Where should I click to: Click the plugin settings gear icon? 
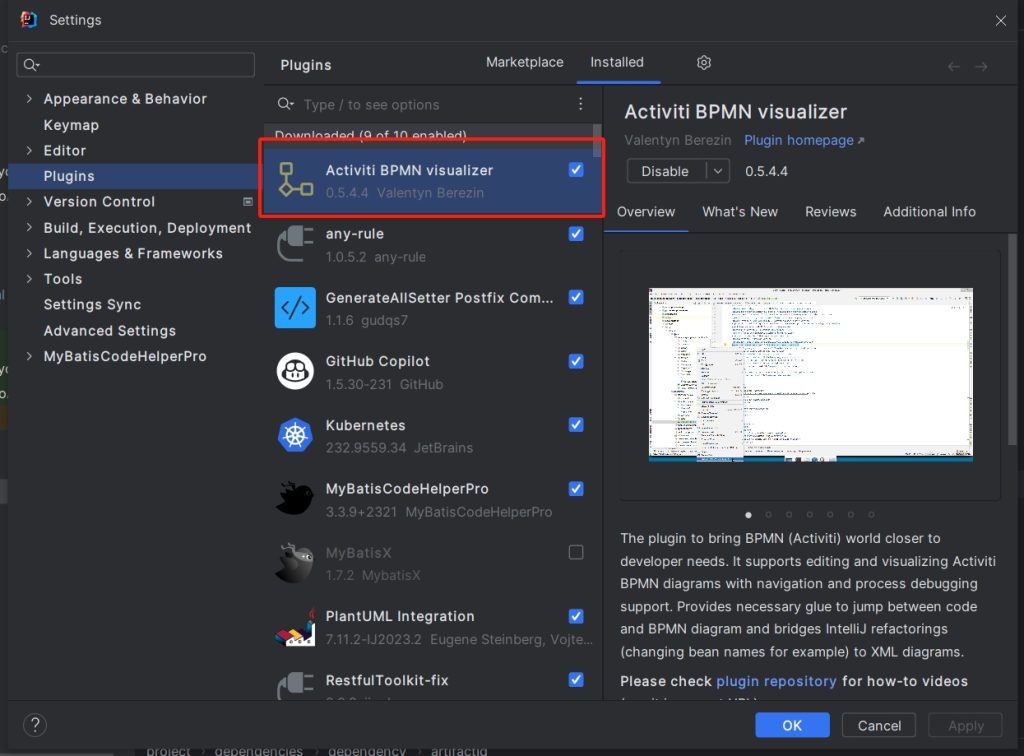tap(703, 63)
